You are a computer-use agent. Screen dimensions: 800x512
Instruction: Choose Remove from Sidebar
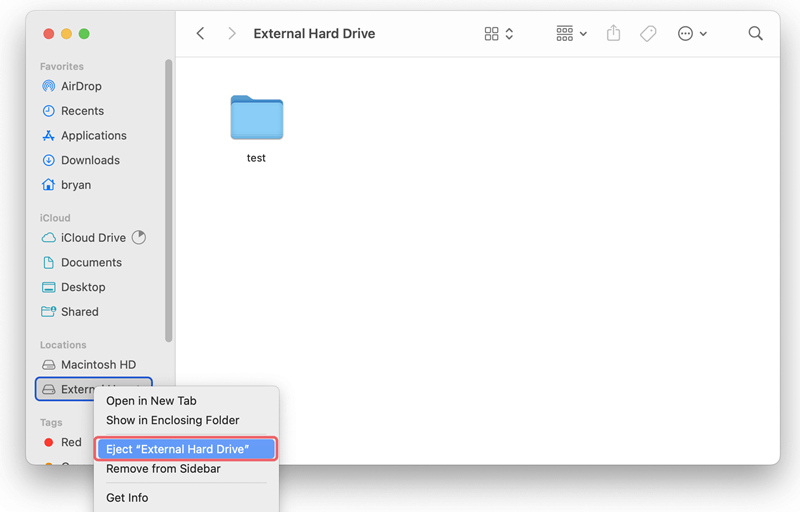click(x=163, y=469)
